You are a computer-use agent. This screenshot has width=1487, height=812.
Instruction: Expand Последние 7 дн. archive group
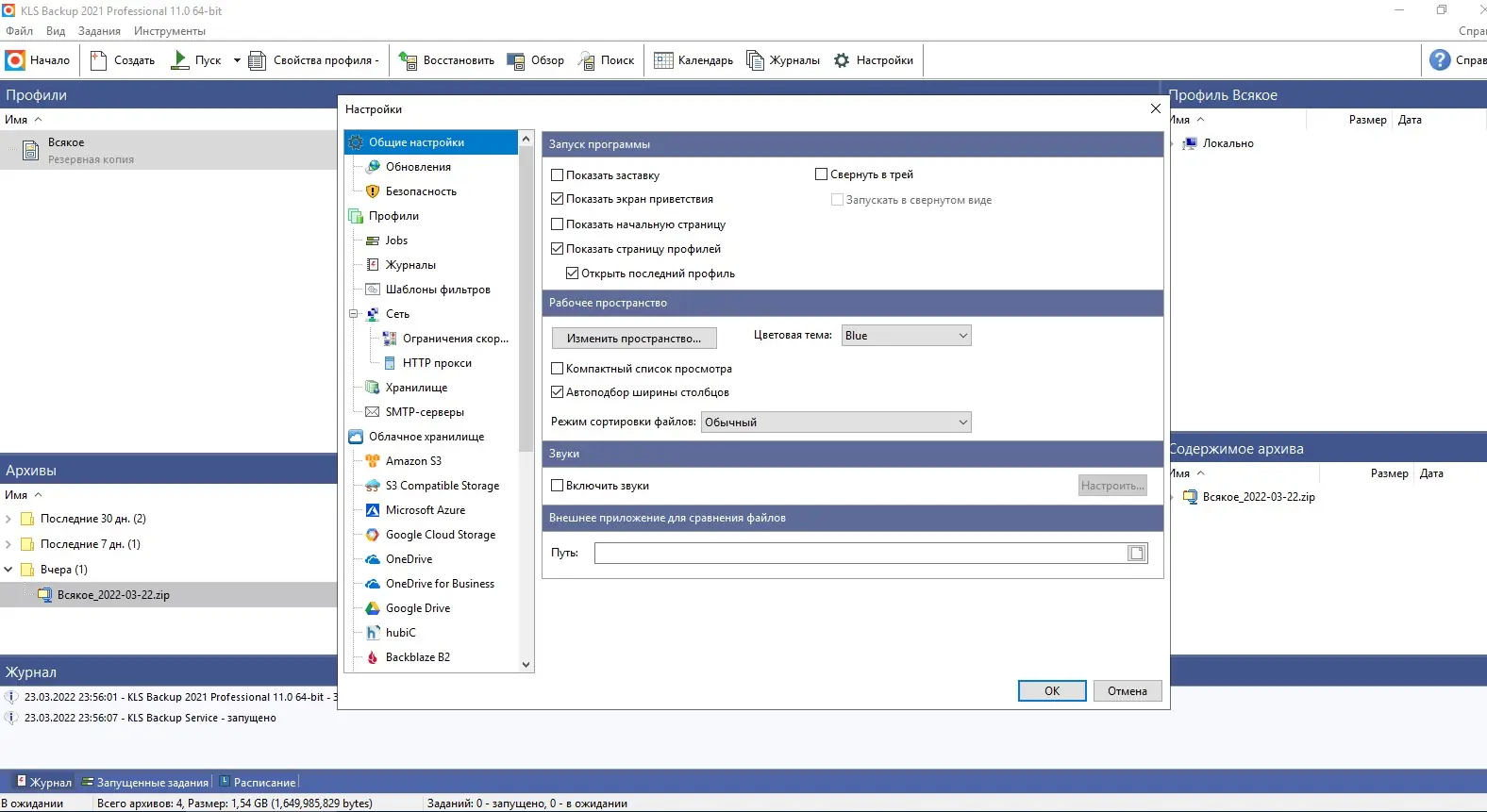tap(8, 544)
